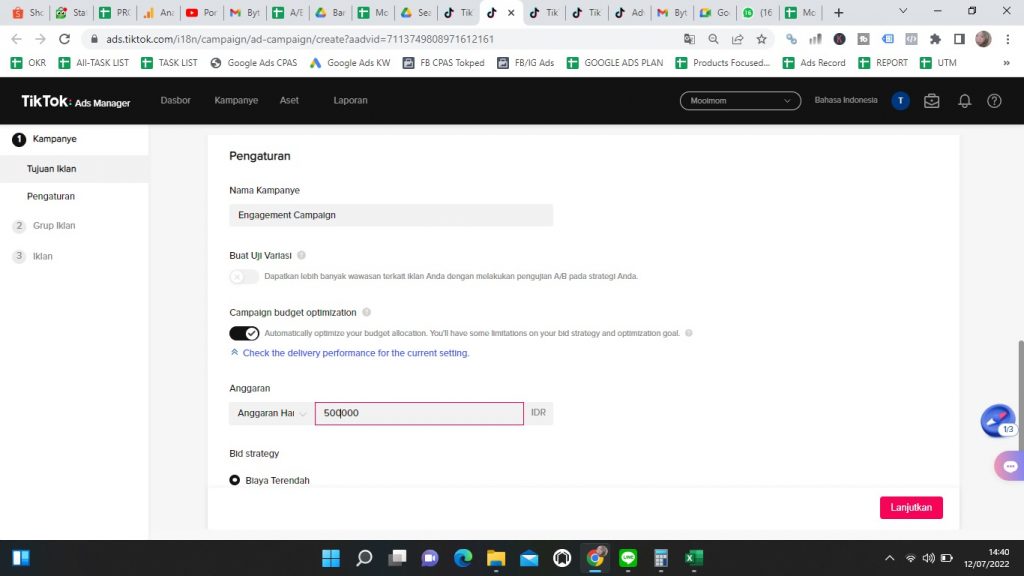Click info icon beside Campaign budget optimization
This screenshot has height=576, width=1024.
367,313
